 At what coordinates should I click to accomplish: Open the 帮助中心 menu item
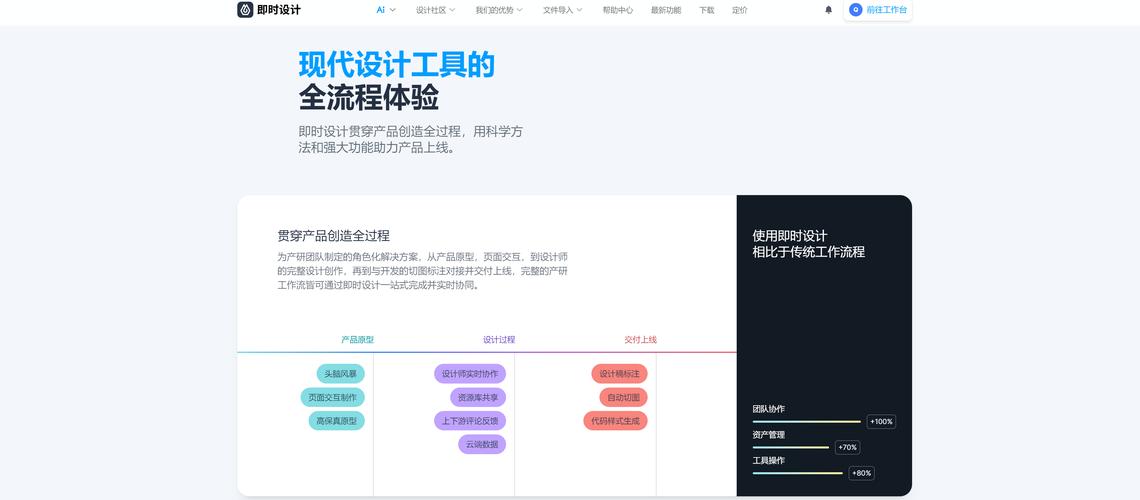tap(617, 10)
